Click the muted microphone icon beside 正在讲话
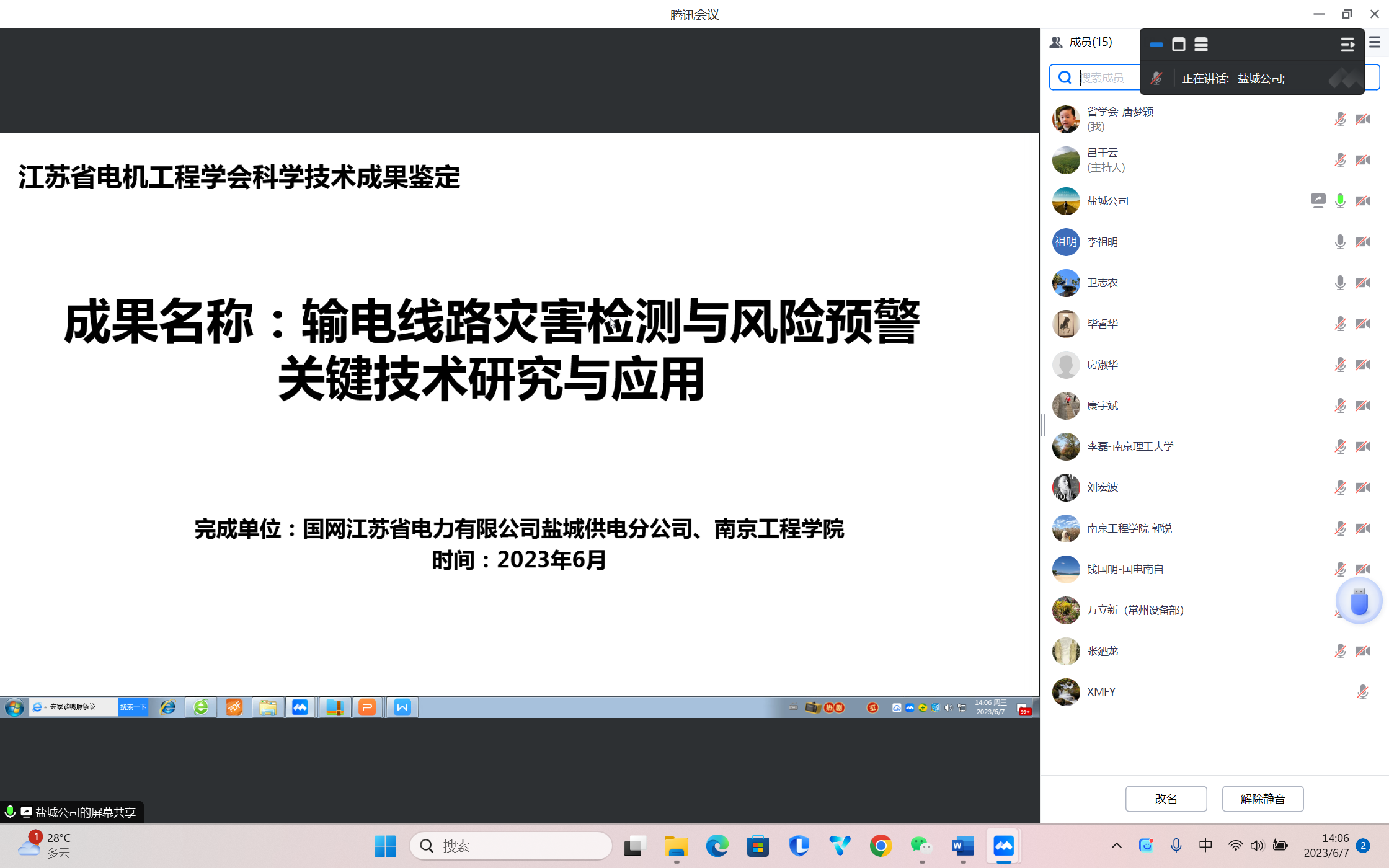Screen dimensions: 1389x868 (x=1156, y=78)
